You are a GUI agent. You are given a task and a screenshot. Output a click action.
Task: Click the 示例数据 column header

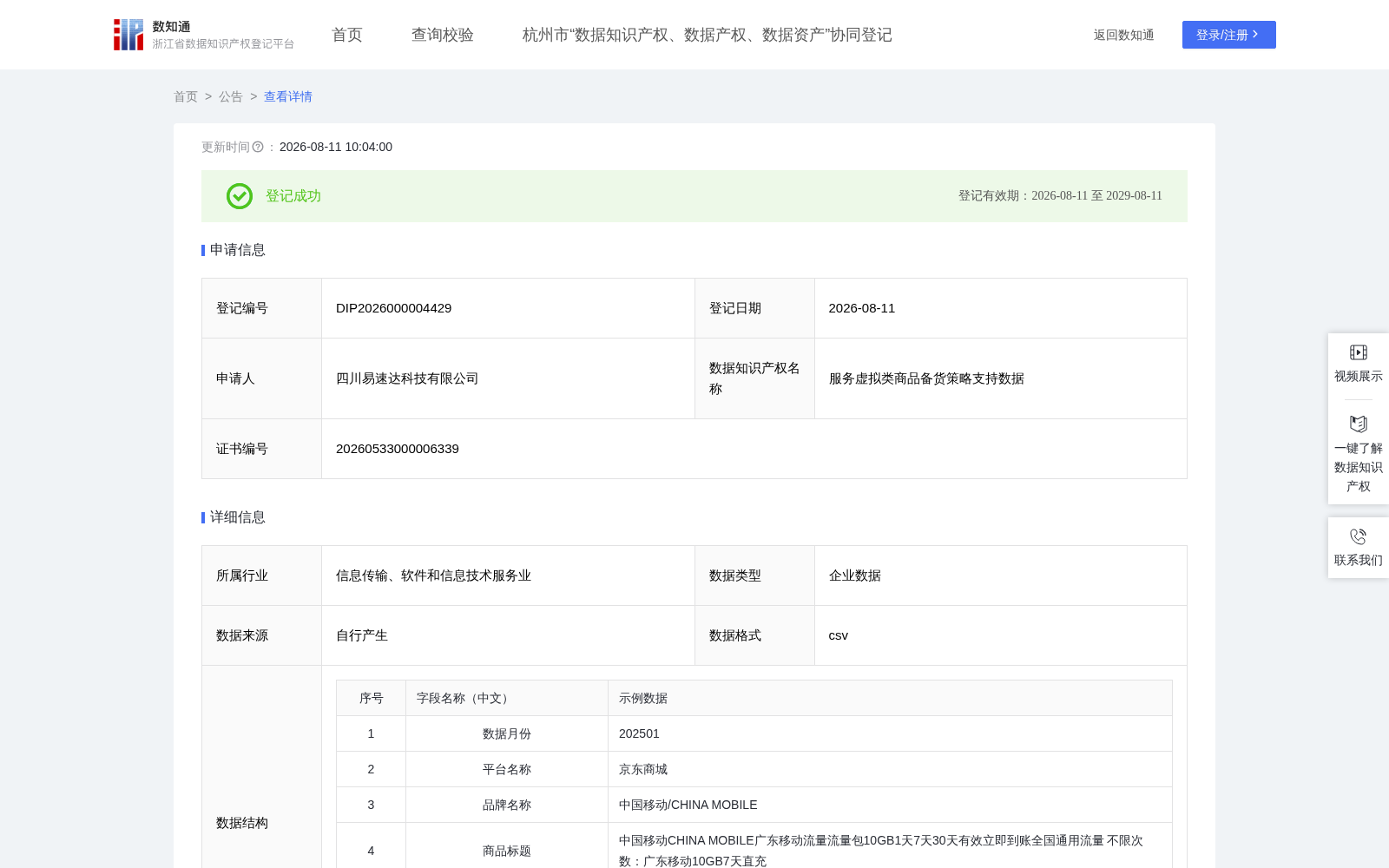(890, 698)
